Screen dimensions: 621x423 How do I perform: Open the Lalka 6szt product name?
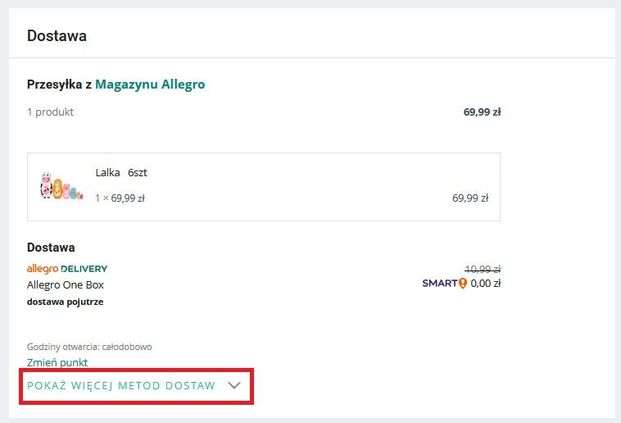(121, 172)
